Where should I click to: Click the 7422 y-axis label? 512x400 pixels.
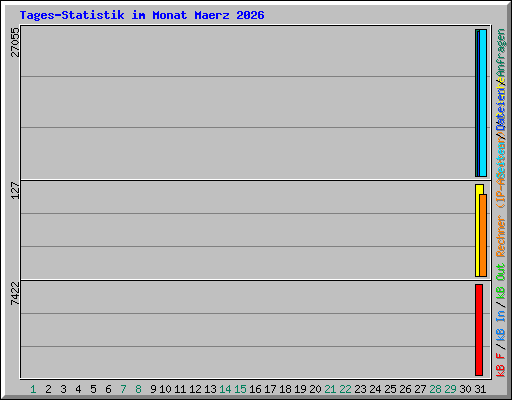[x=15, y=293]
